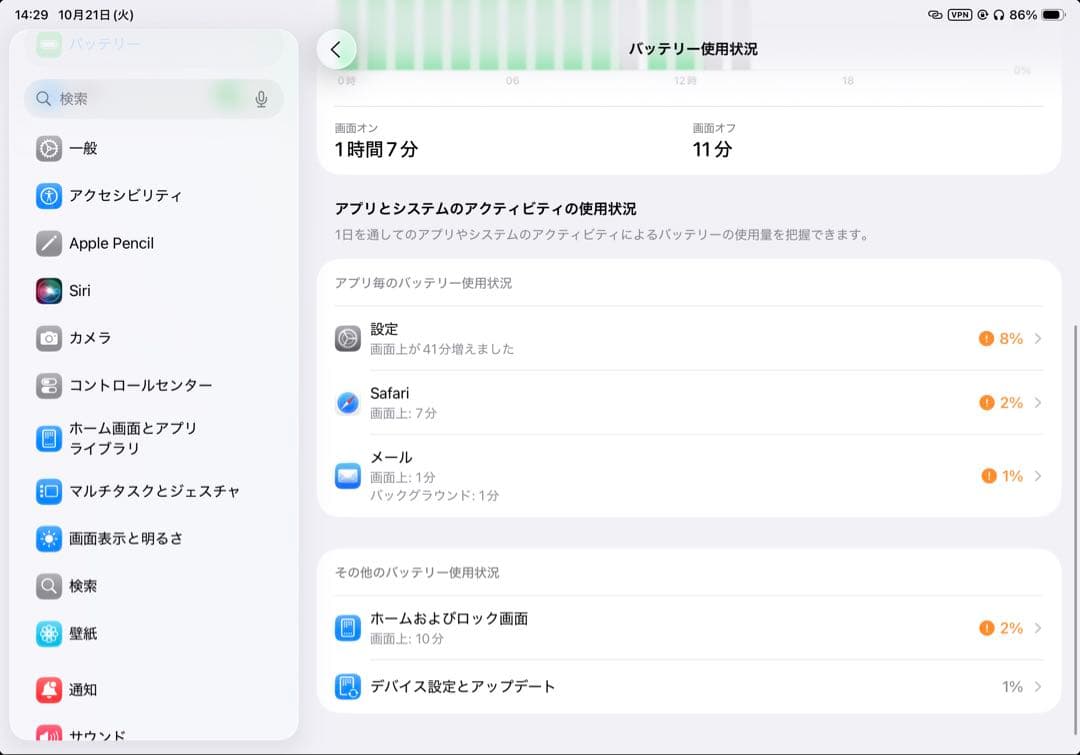Click the 壁紙 sidebar icon
1080x755 pixels.
[x=49, y=634]
